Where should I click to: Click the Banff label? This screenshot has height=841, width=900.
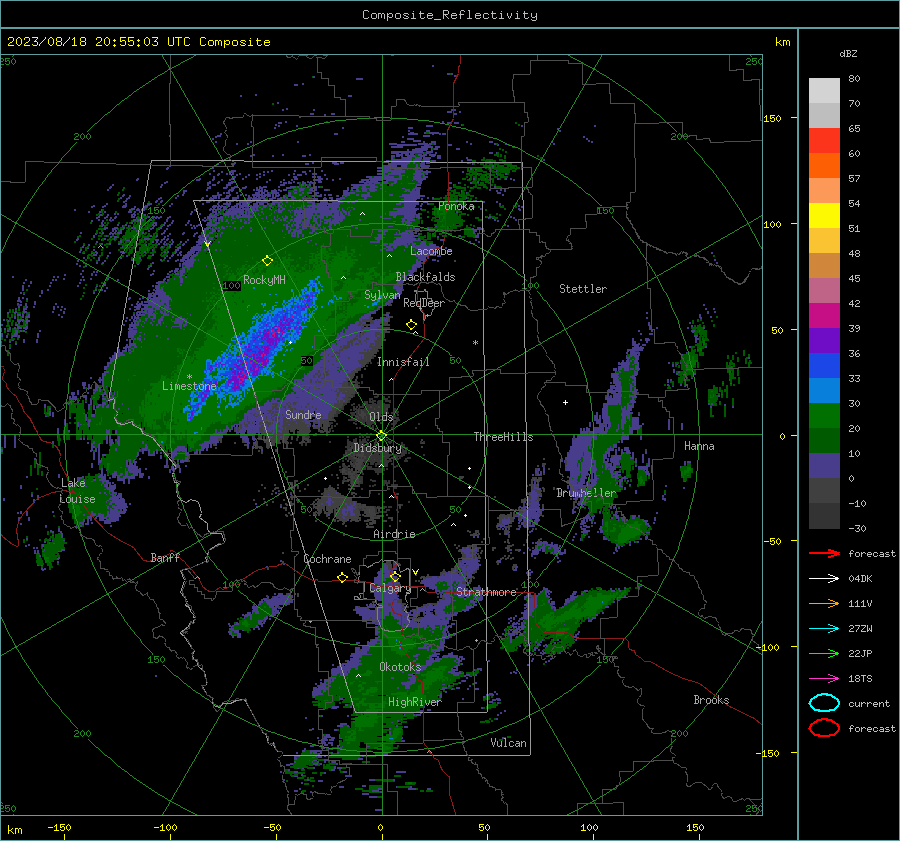(x=165, y=557)
